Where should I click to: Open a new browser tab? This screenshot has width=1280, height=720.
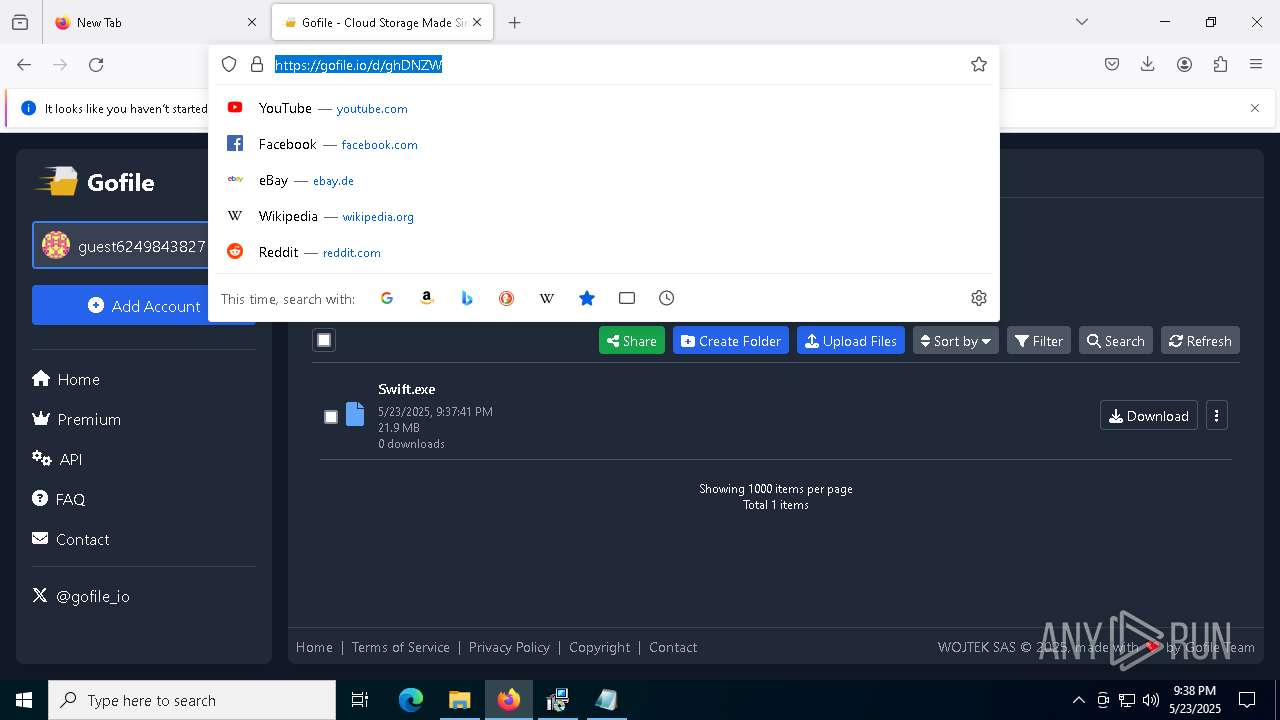coord(515,22)
